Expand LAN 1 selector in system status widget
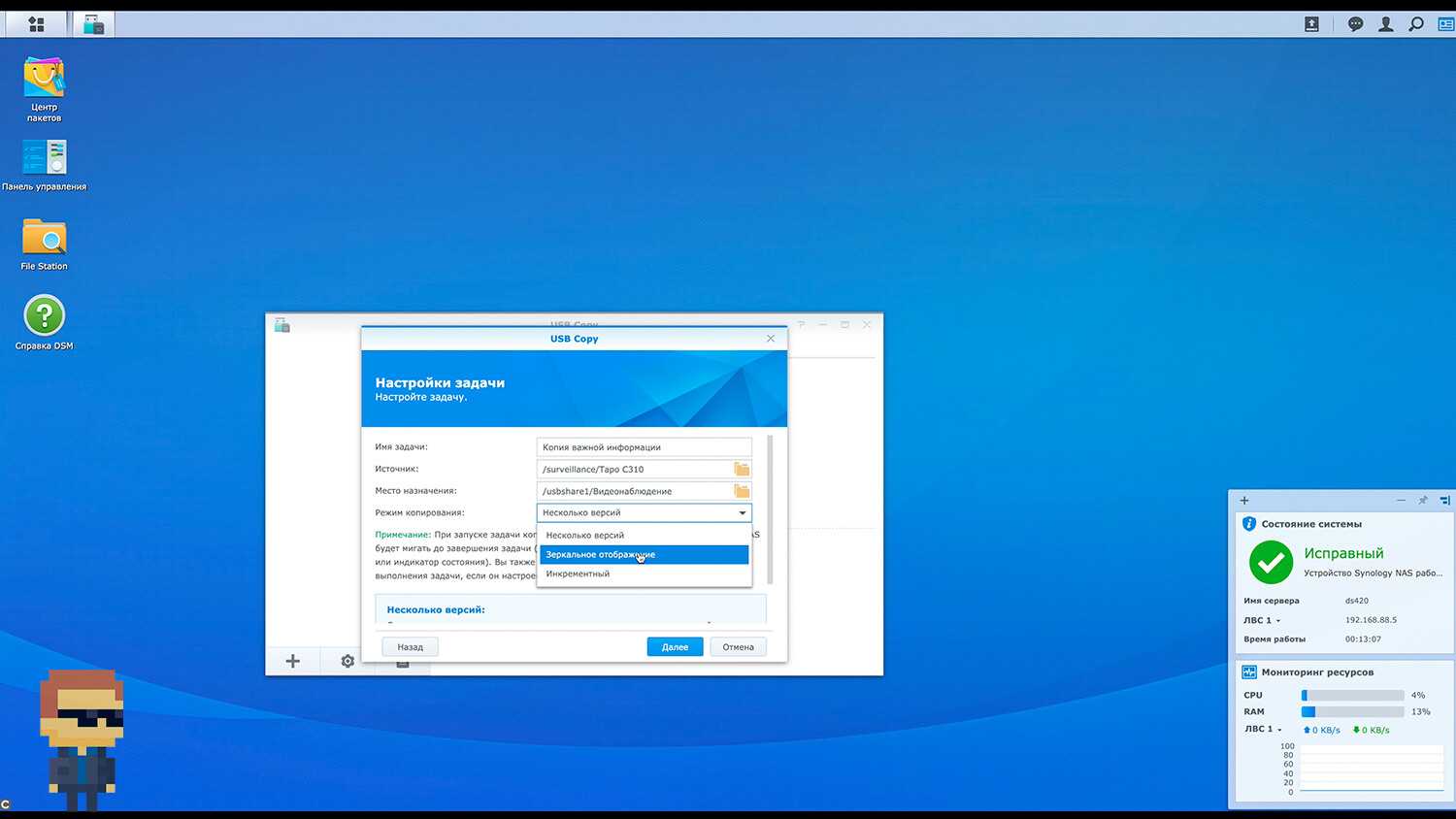Image resolution: width=1456 pixels, height=819 pixels. pyautogui.click(x=1277, y=621)
